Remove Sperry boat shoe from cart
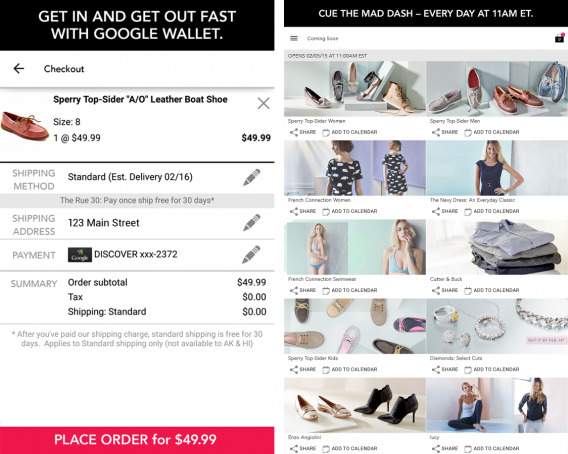 [263, 103]
